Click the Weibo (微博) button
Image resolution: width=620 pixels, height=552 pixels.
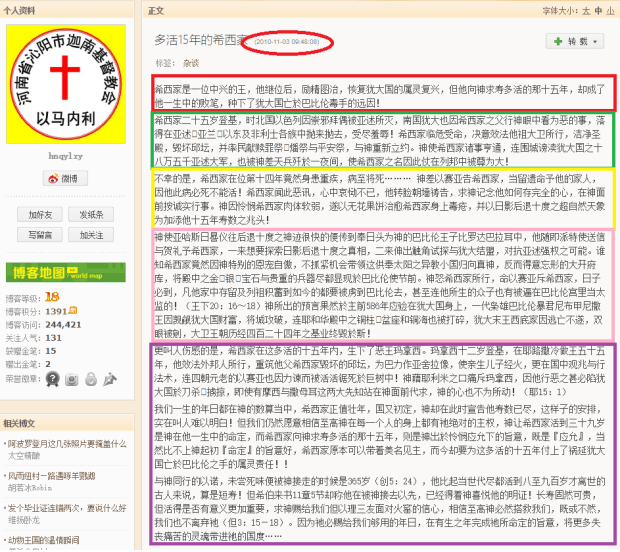pyautogui.click(x=67, y=178)
